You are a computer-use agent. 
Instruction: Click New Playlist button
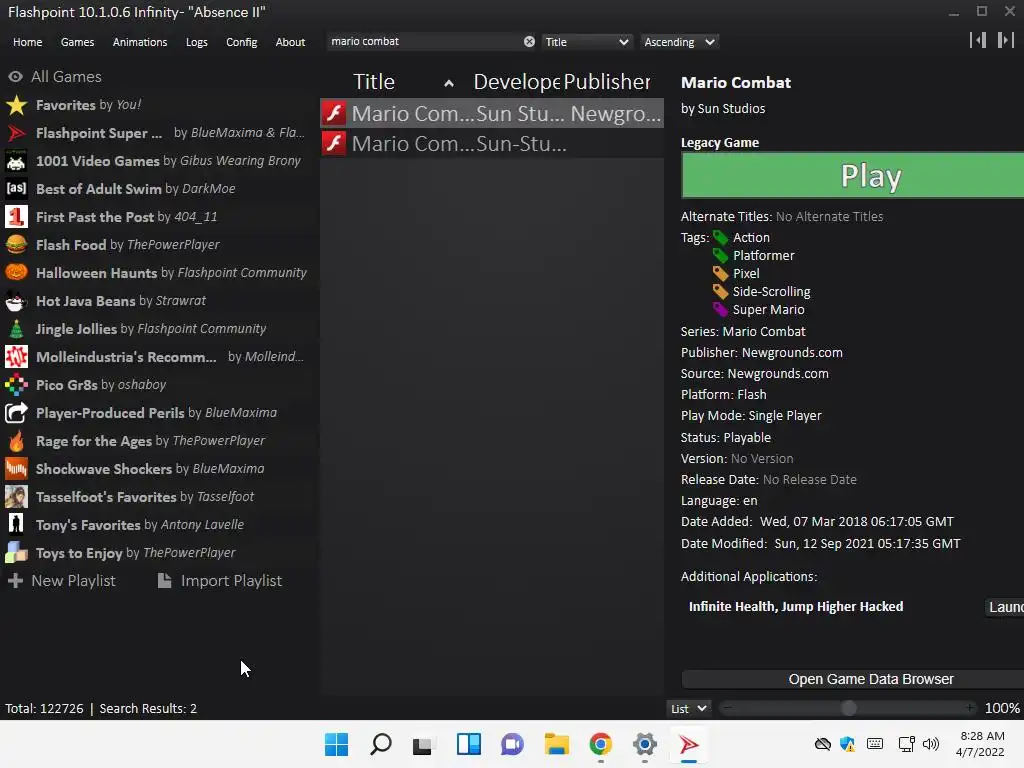61,581
